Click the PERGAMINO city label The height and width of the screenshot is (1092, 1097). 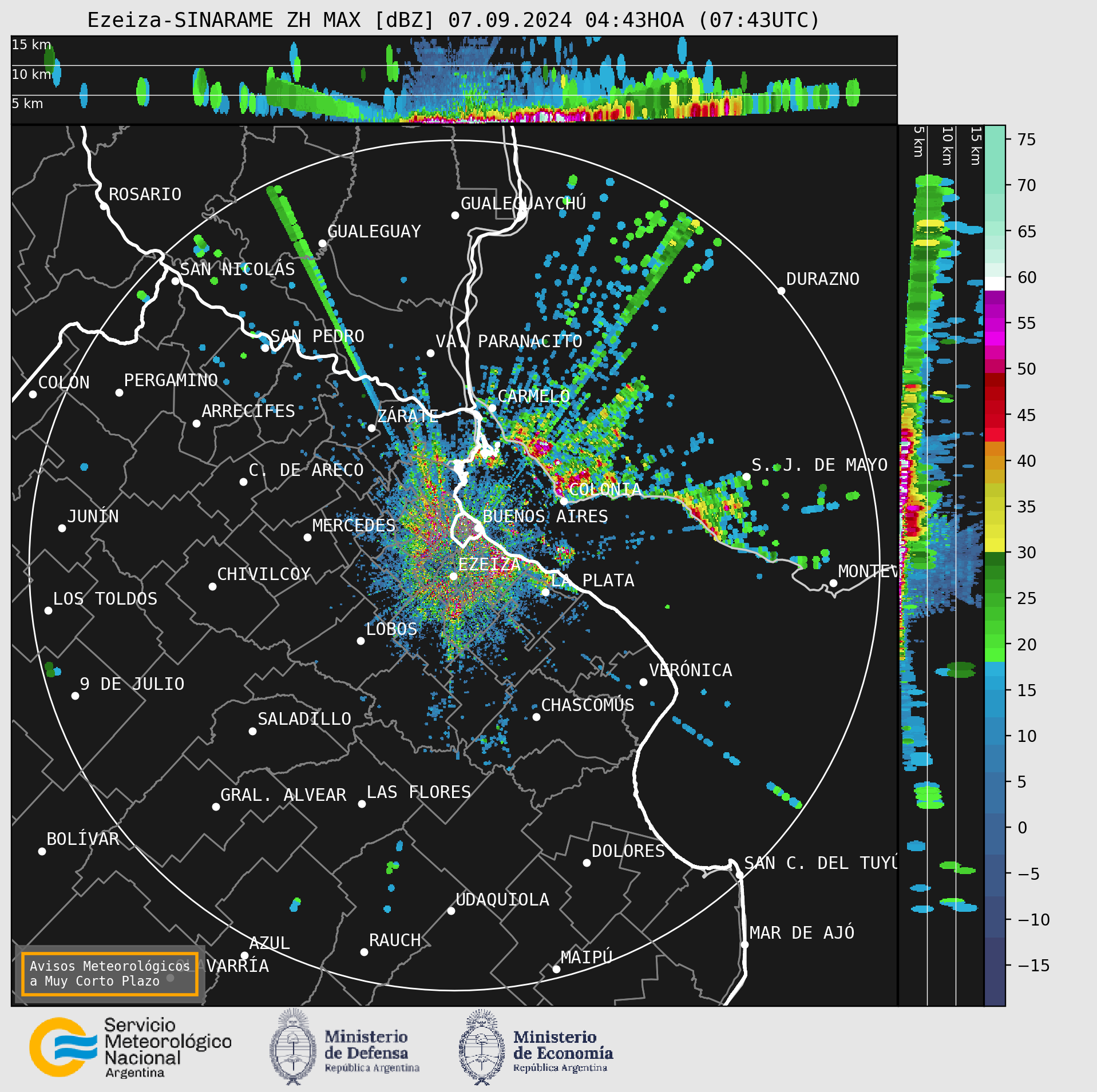tap(171, 380)
